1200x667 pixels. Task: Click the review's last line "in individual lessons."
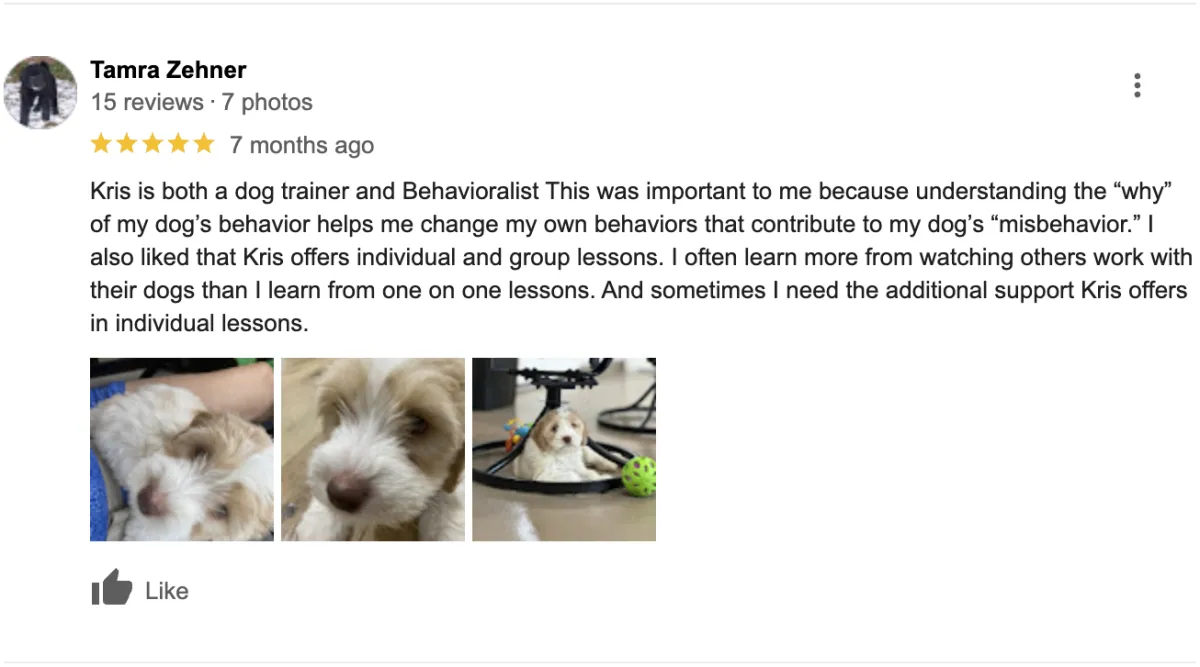click(199, 324)
